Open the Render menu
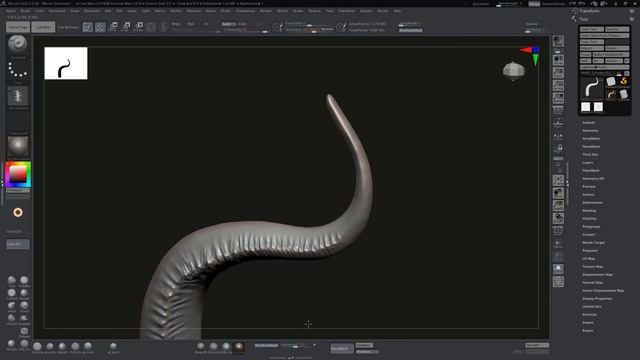Screen dimensions: 640x360 coord(266,11)
